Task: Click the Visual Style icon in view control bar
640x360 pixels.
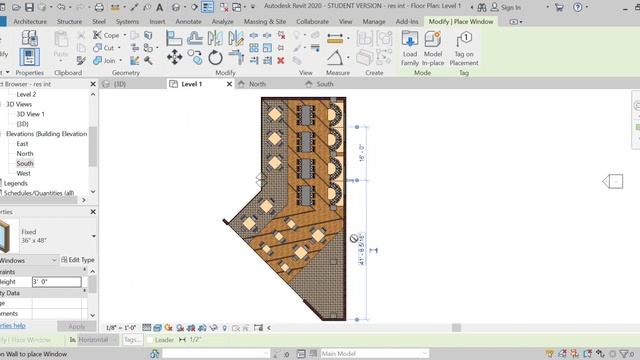Action: coord(157,328)
